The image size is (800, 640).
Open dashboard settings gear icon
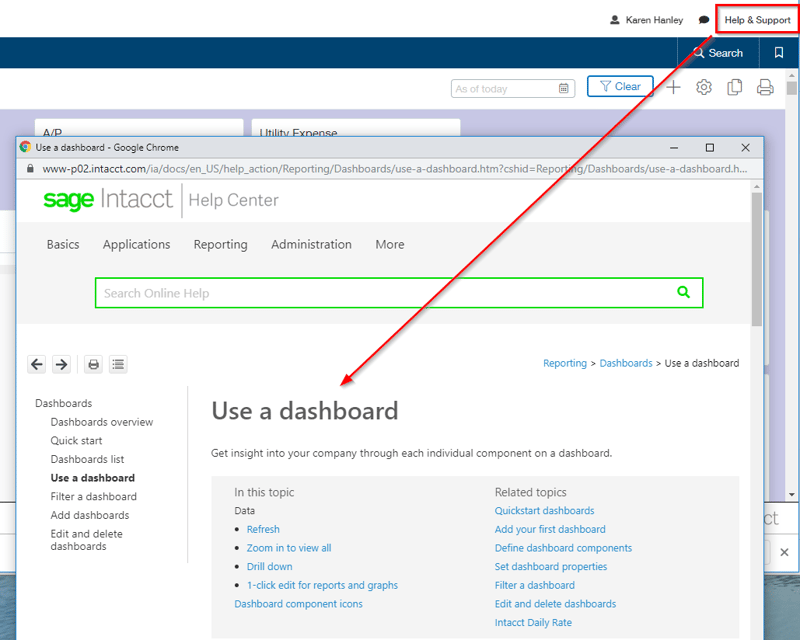[704, 88]
